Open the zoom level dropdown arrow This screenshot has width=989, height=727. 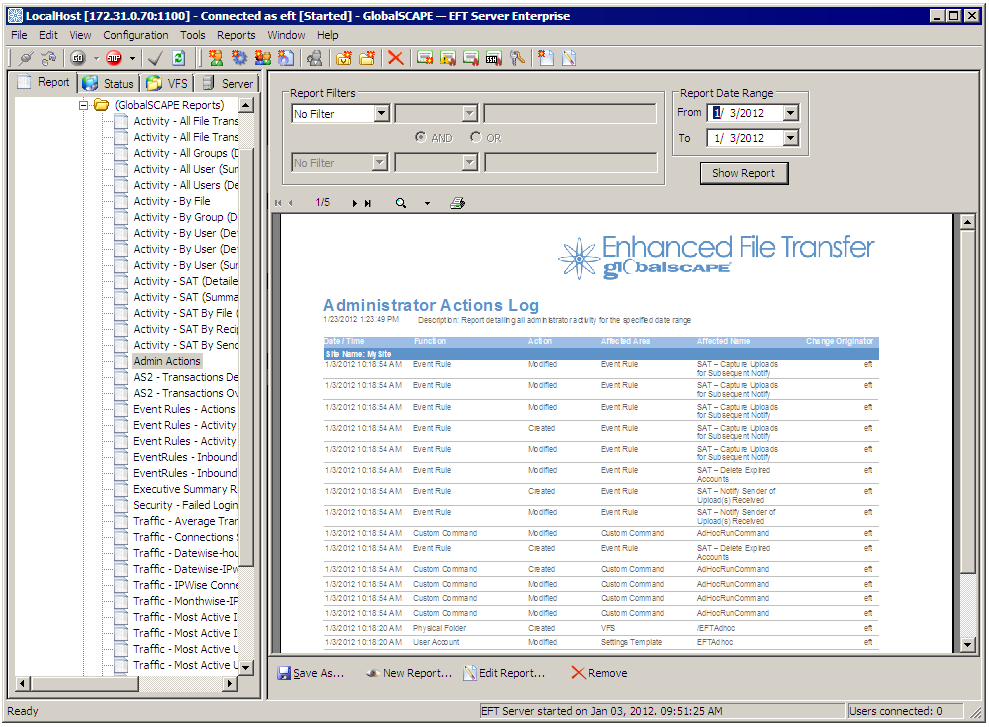[x=427, y=203]
